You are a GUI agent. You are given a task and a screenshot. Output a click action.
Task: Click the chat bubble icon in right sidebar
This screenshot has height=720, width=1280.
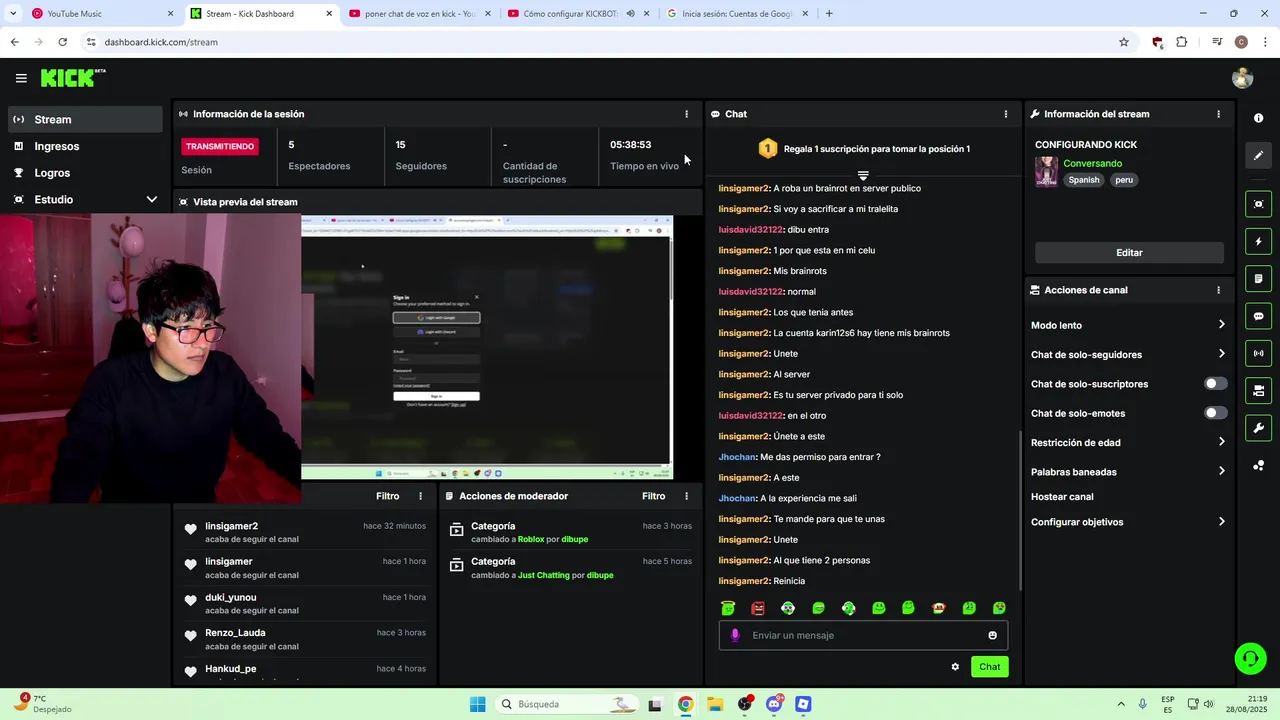coord(1258,316)
